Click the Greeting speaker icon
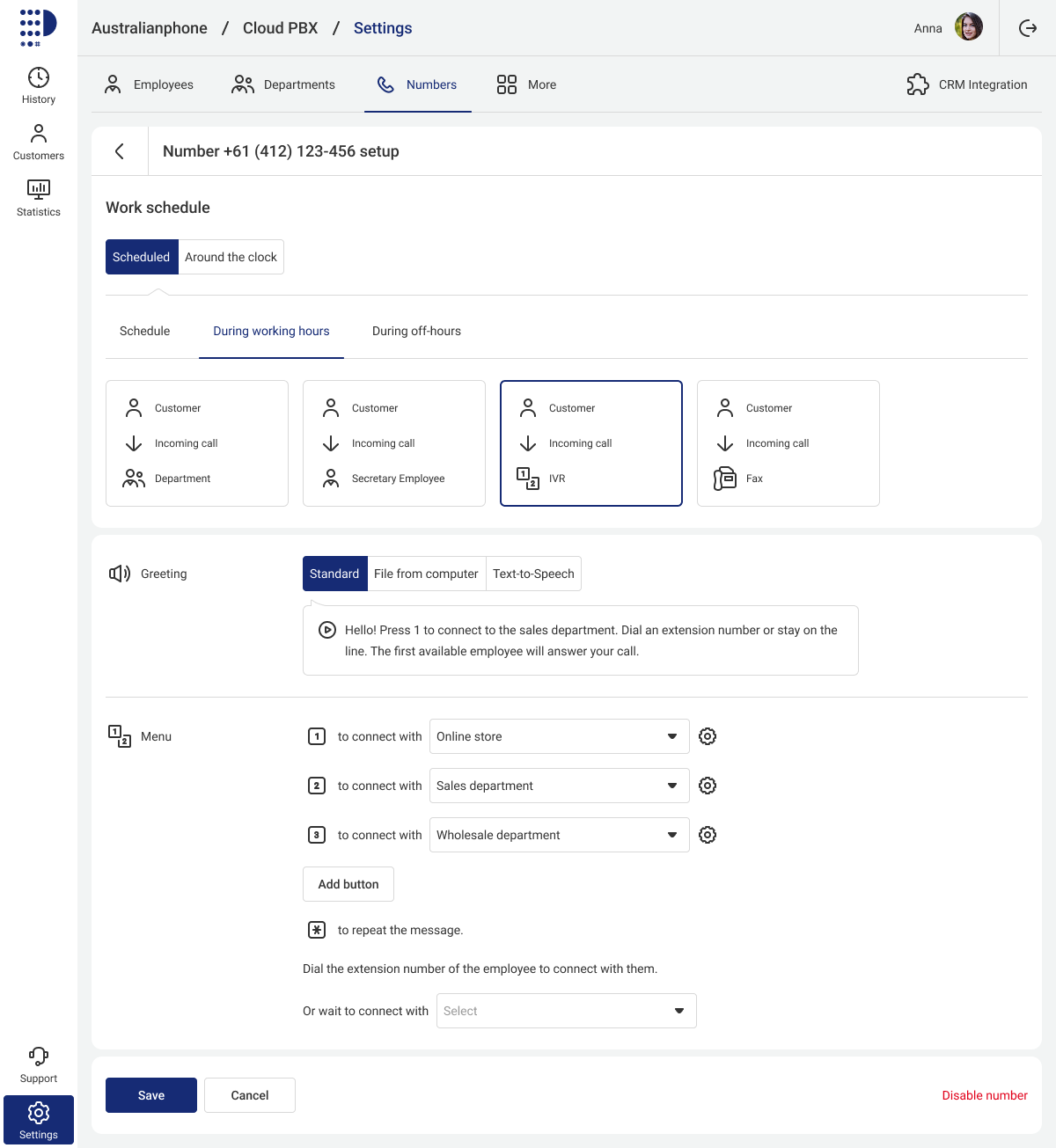1056x1148 pixels. (120, 574)
